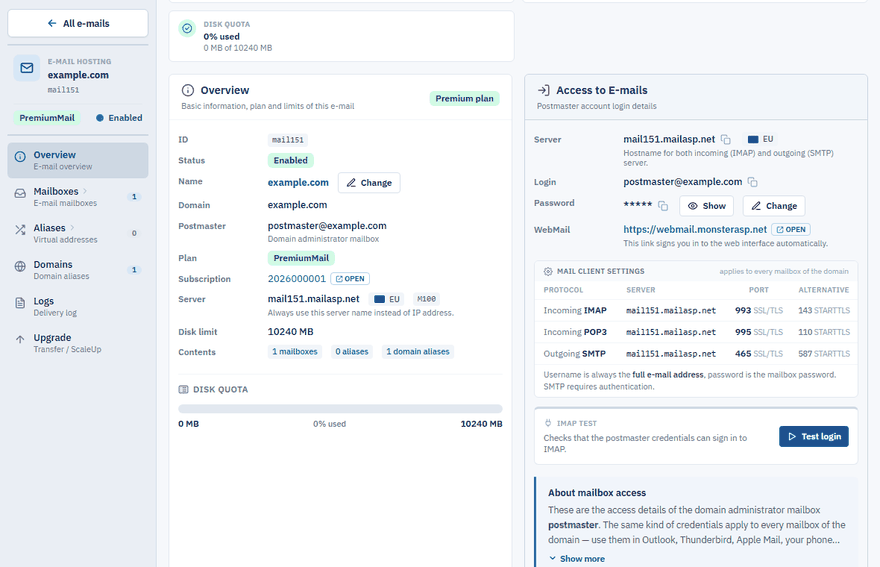Show the hidden postmaster password
Screen dimensions: 880x567
click(x=707, y=206)
